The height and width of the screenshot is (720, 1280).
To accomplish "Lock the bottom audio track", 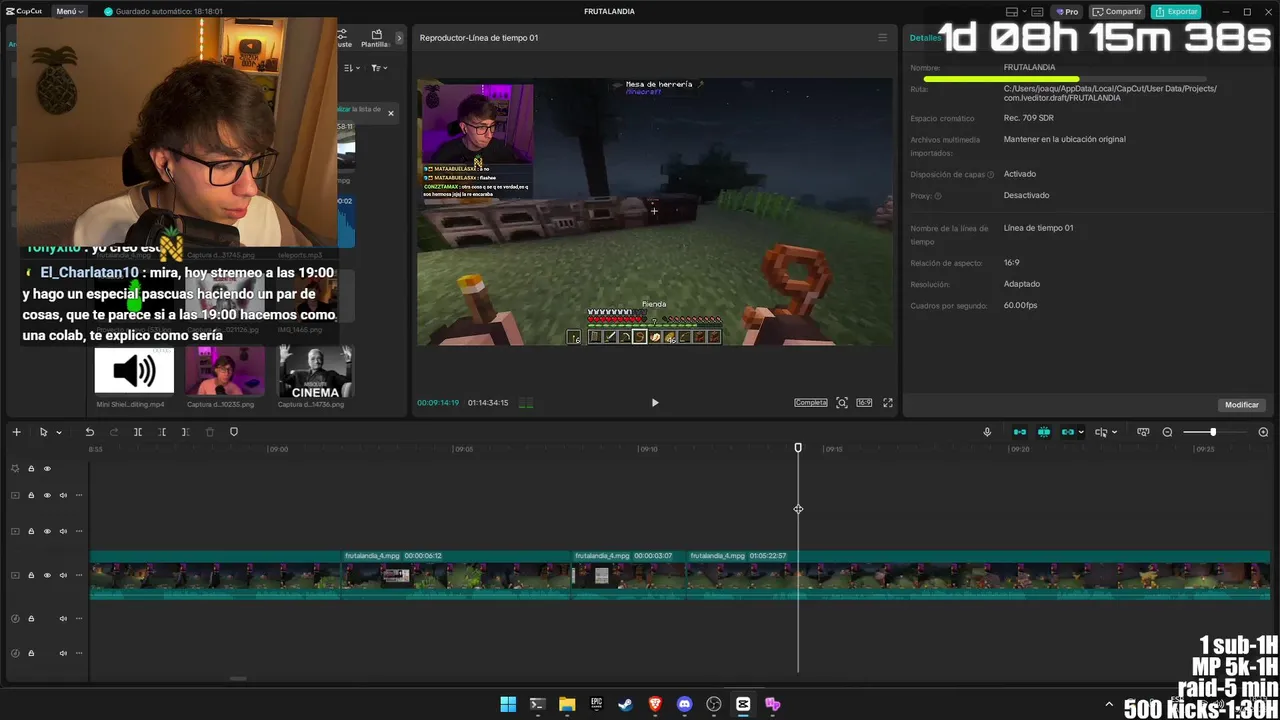I will click(31, 653).
